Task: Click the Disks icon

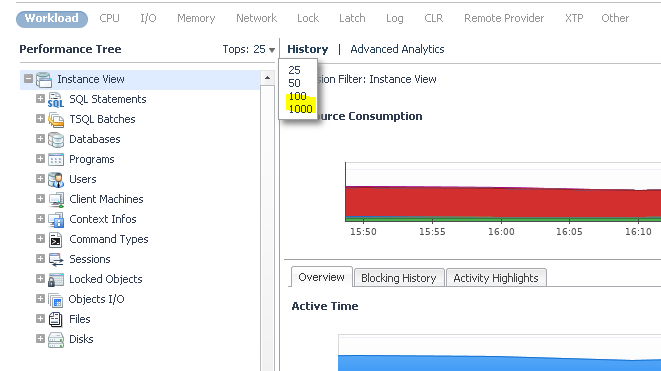Action: point(56,339)
